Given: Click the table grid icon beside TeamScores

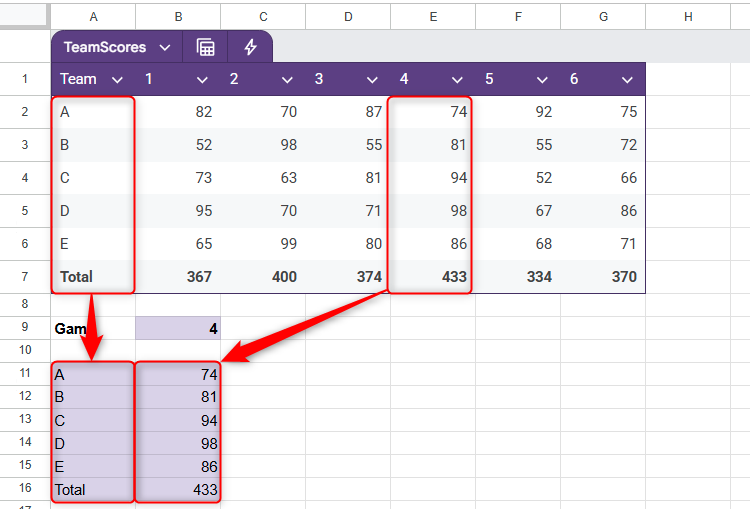Looking at the screenshot, I should [205, 47].
